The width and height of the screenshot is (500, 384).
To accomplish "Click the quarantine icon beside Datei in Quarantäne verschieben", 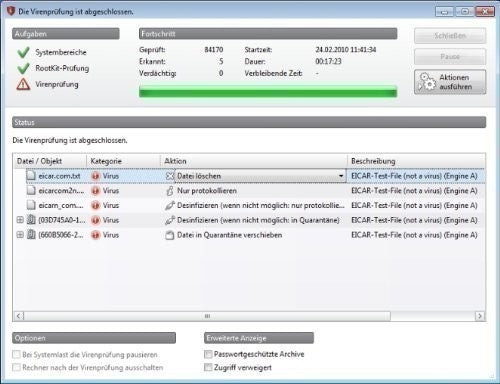I will [x=170, y=235].
